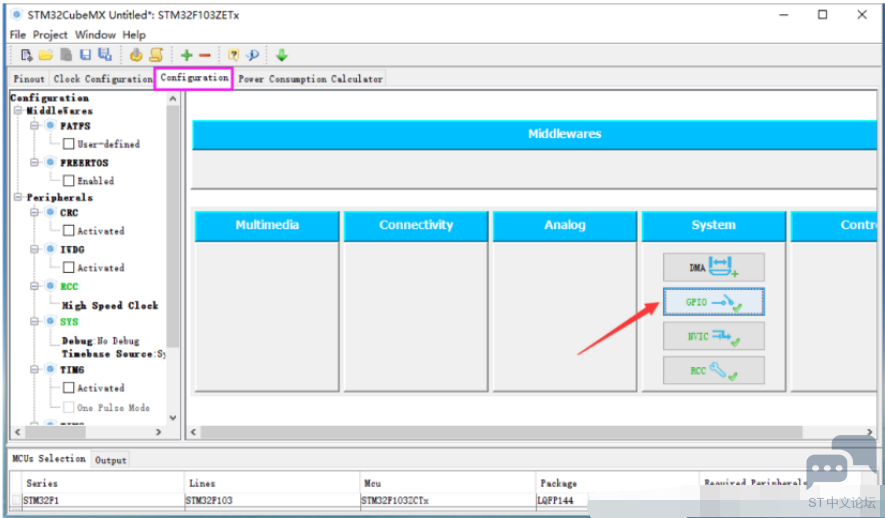Viewport: 885px width, 518px height.
Task: Open the GPIO configuration button
Action: pyautogui.click(x=713, y=302)
